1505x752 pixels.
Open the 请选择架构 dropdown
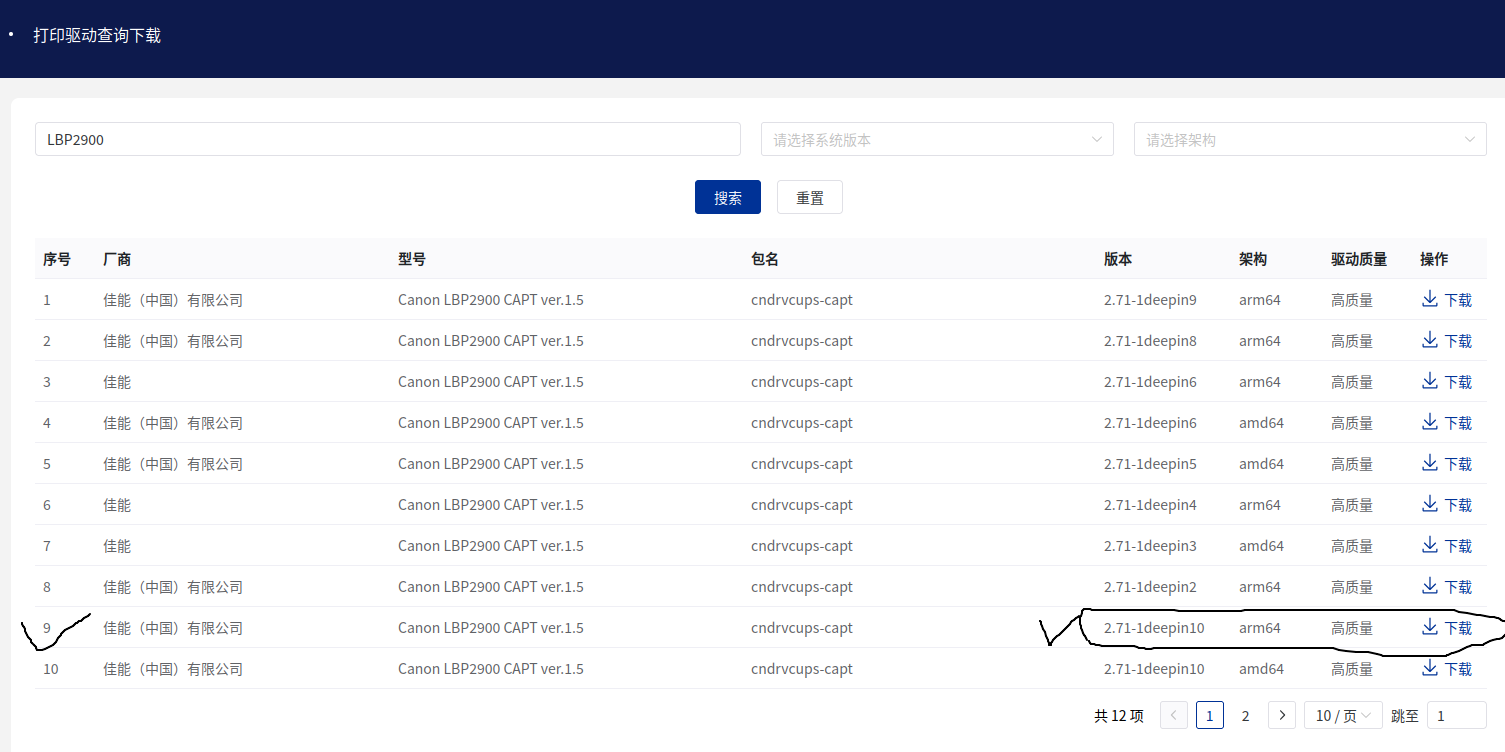(x=1310, y=139)
